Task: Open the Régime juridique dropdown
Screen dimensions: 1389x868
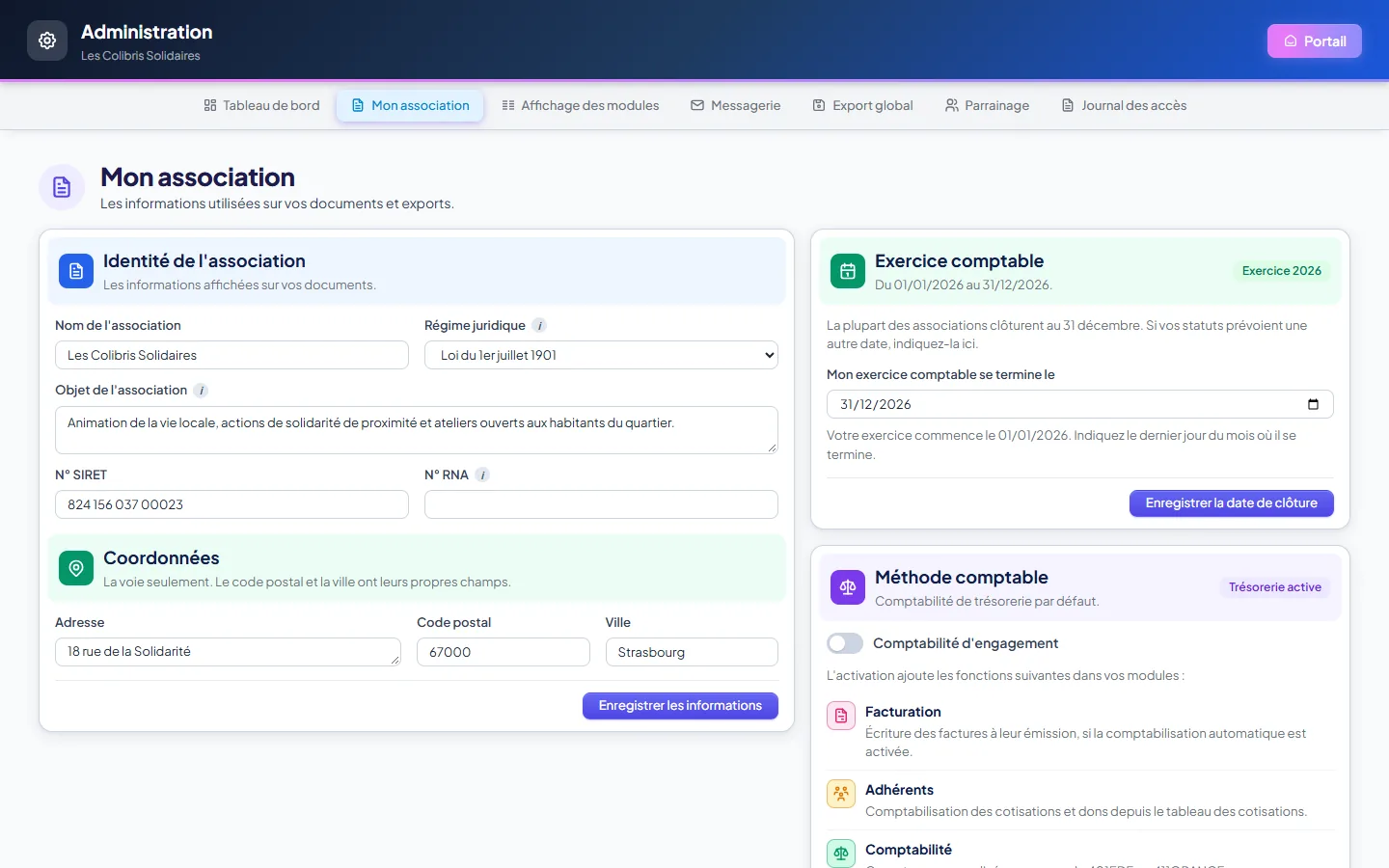Action: 601,355
